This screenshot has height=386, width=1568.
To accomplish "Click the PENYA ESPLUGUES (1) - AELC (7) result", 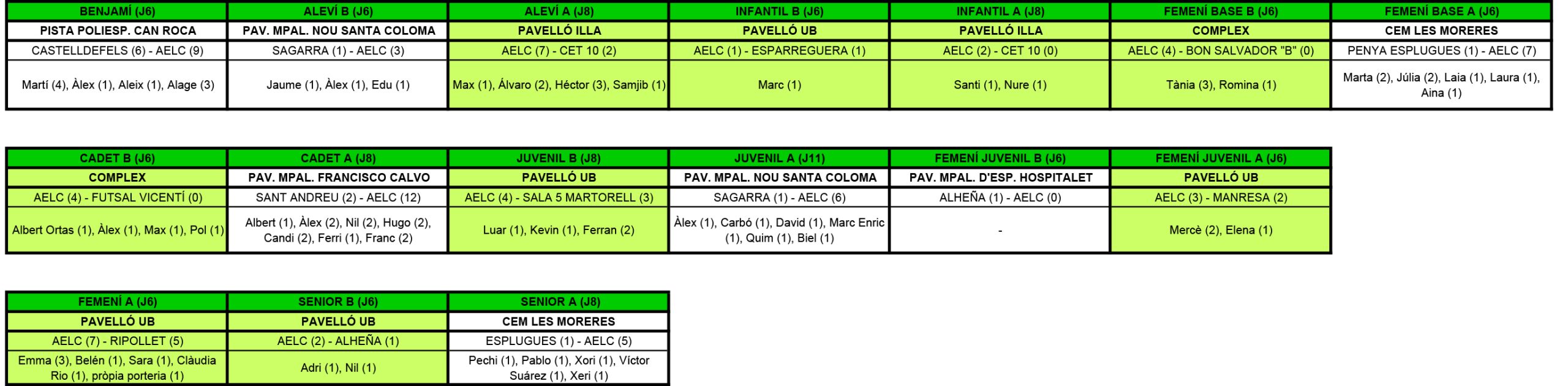I will [1441, 51].
